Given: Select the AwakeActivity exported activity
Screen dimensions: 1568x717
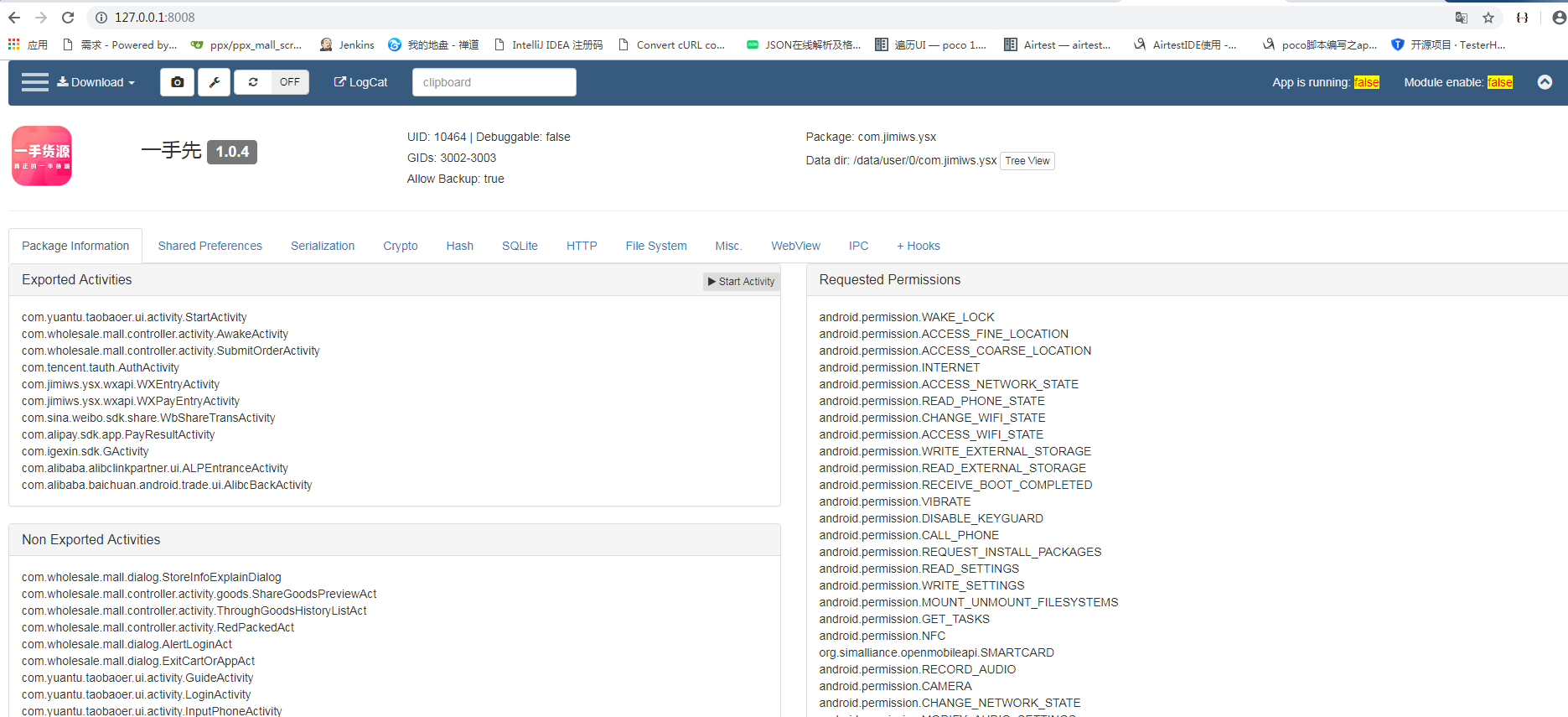Looking at the screenshot, I should (x=155, y=334).
